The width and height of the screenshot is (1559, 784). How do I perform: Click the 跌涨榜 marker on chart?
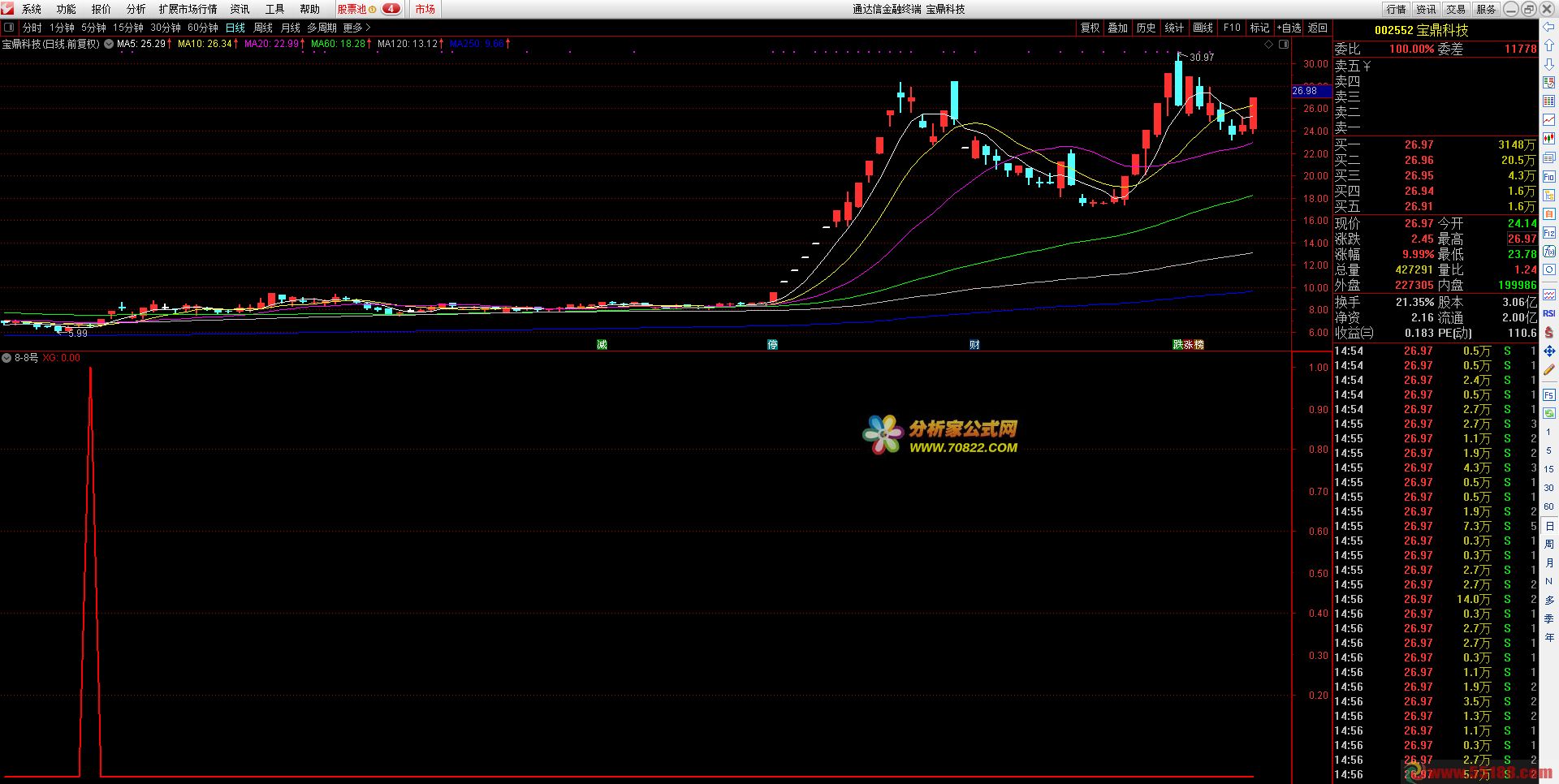point(1189,345)
